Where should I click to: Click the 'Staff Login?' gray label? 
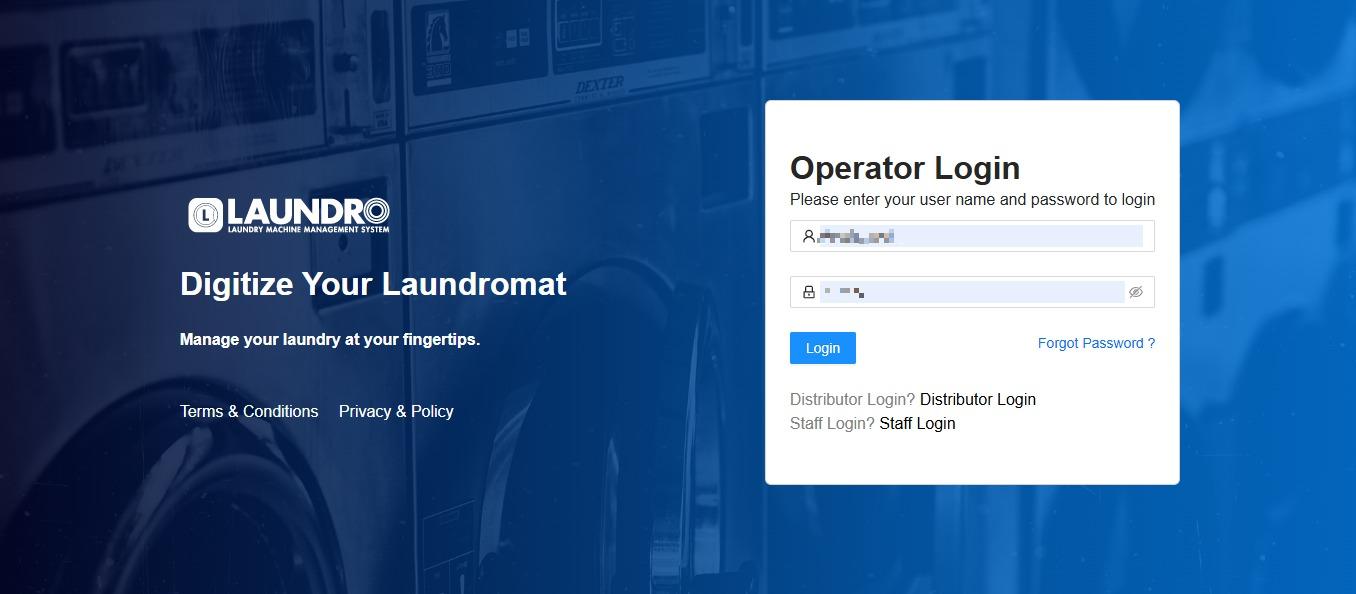tap(832, 423)
